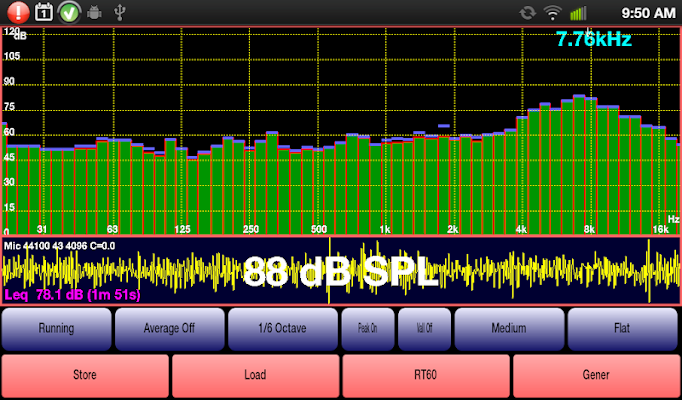This screenshot has width=682, height=400.
Task: Tap the 16k frequency axis label
Action: point(660,229)
